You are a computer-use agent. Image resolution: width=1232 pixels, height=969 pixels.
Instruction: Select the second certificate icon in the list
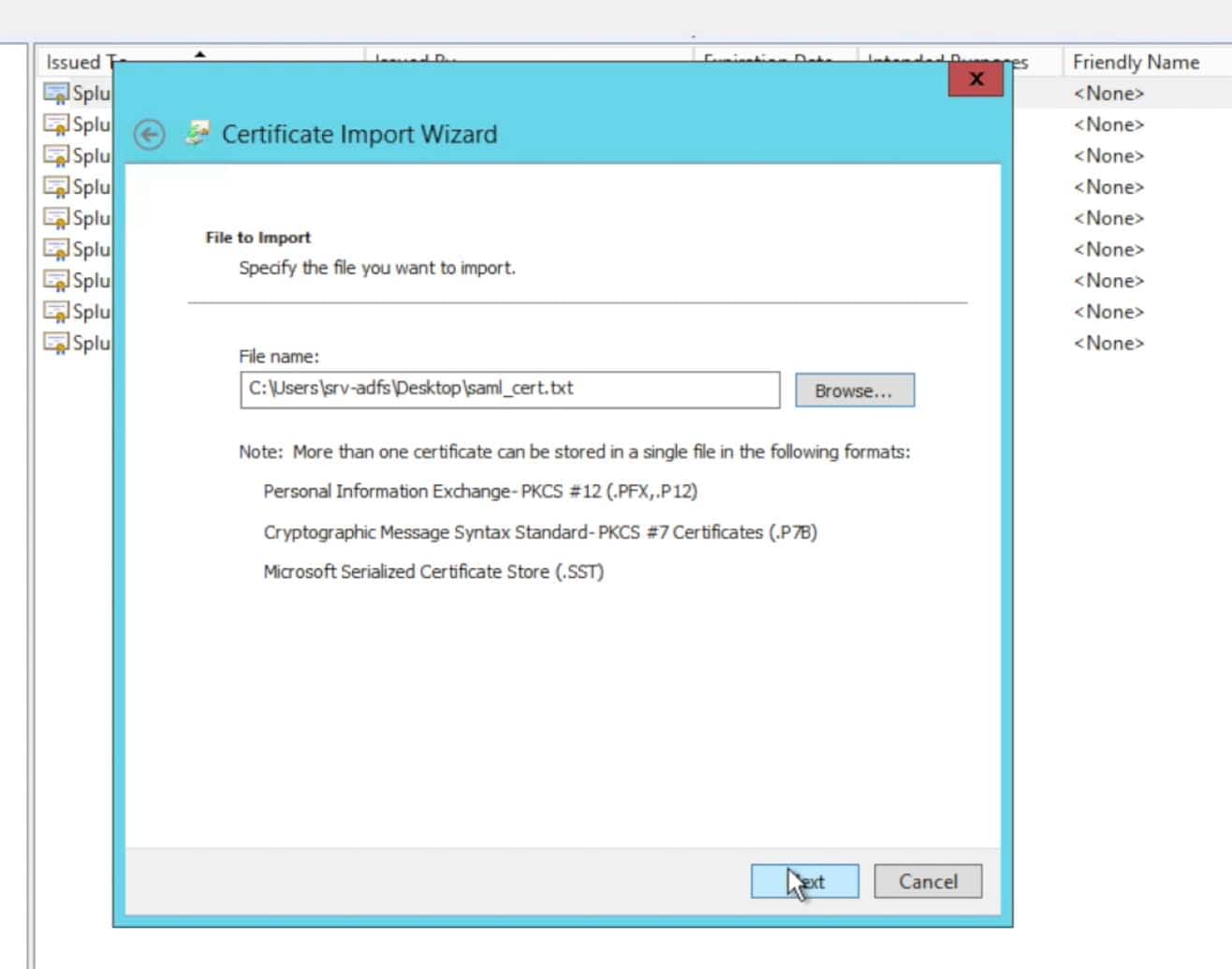[x=56, y=125]
